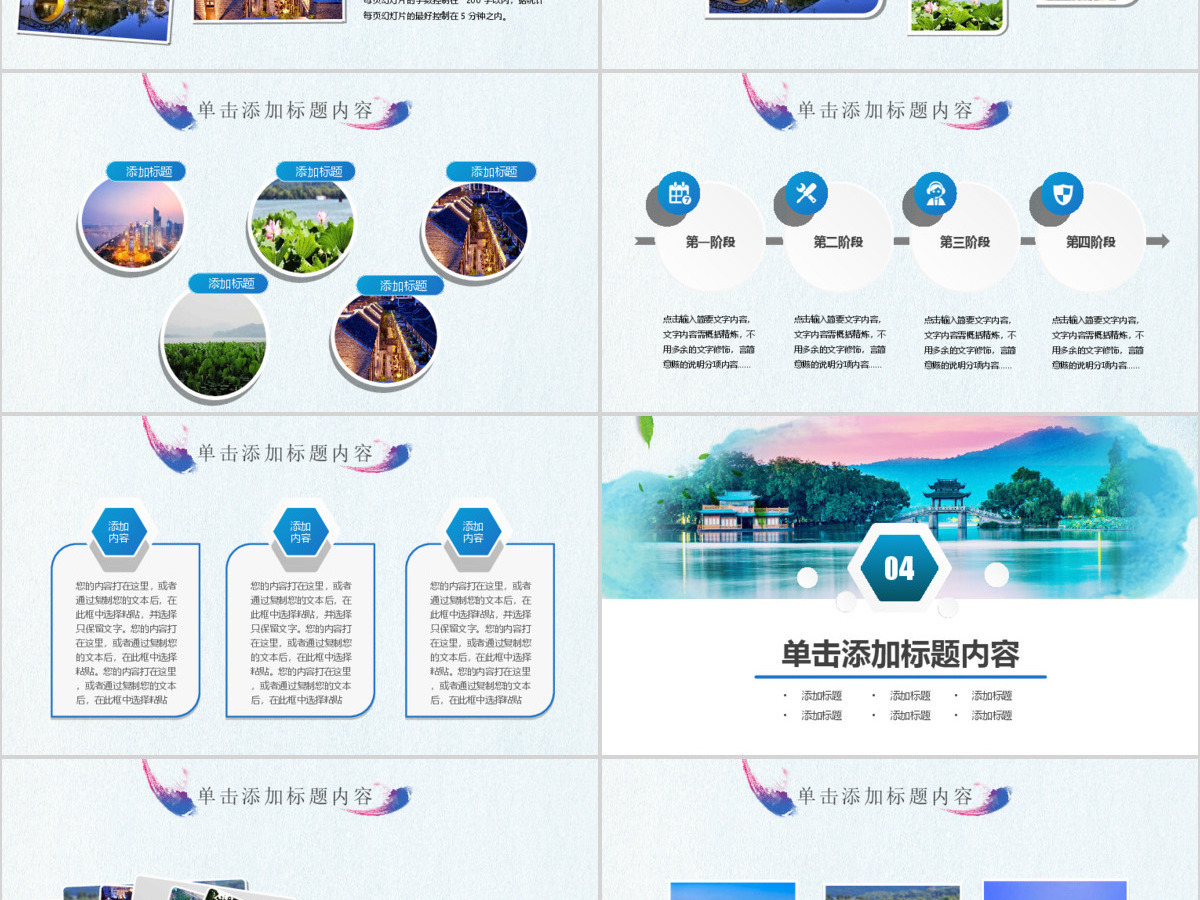Click the headset support icon above 第三阶段
Viewport: 1200px width, 900px height.
(935, 193)
